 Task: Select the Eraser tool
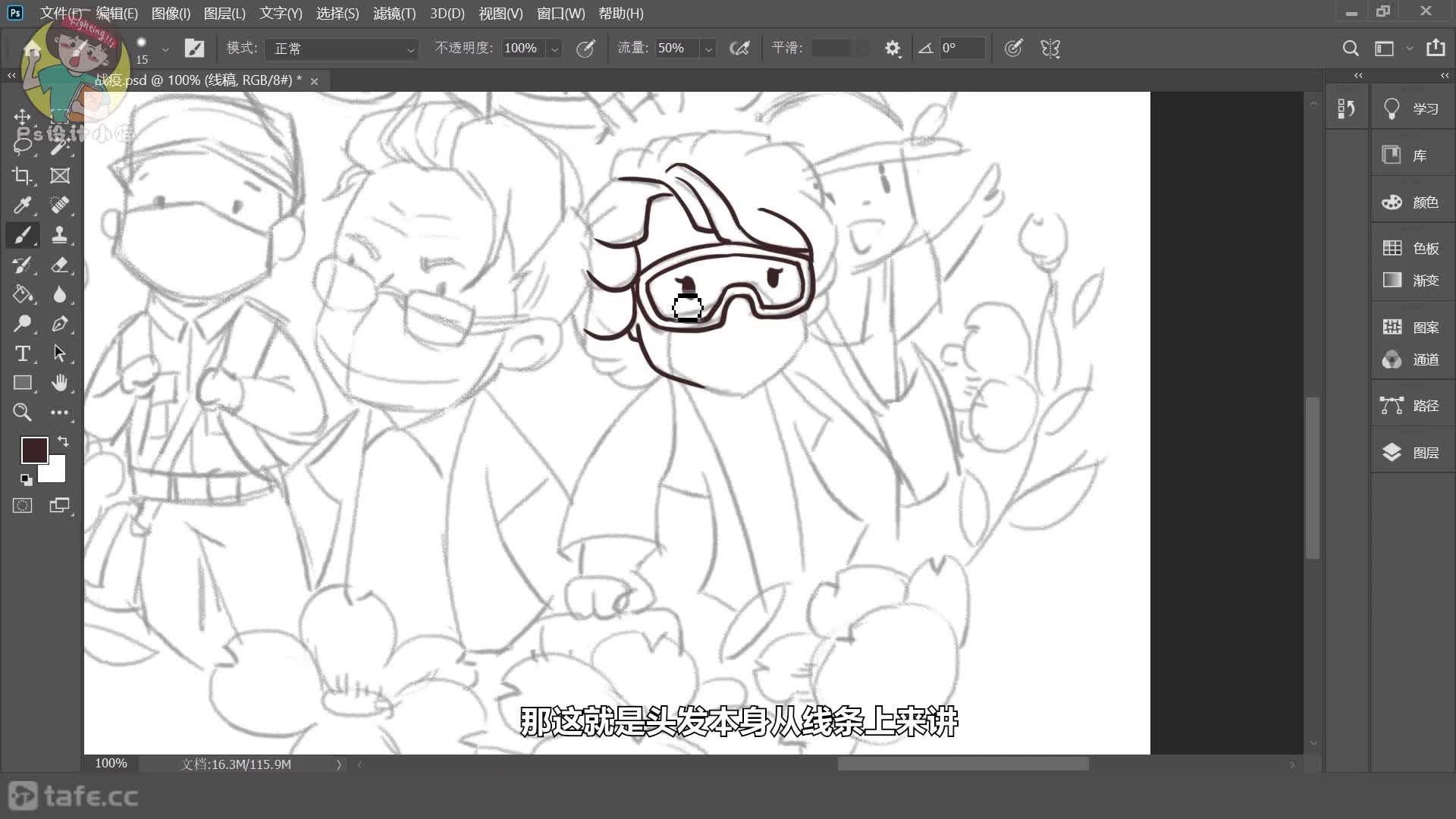point(60,264)
